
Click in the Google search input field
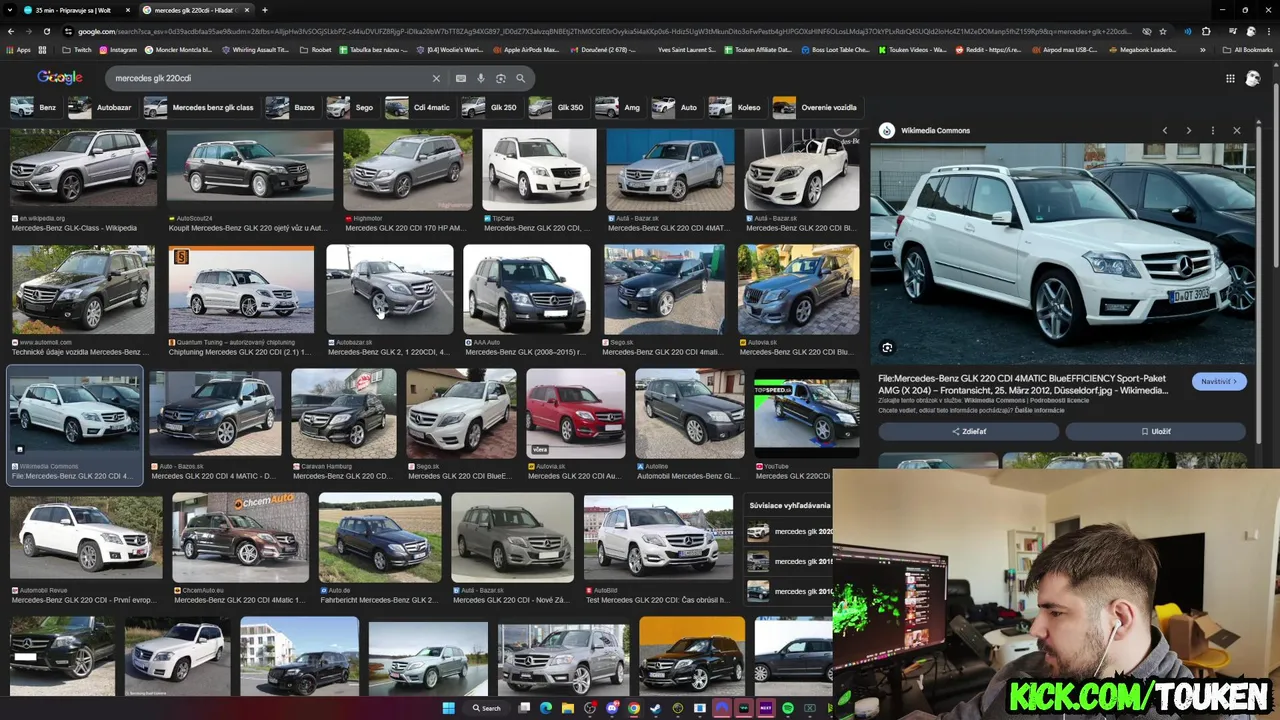tap(270, 78)
